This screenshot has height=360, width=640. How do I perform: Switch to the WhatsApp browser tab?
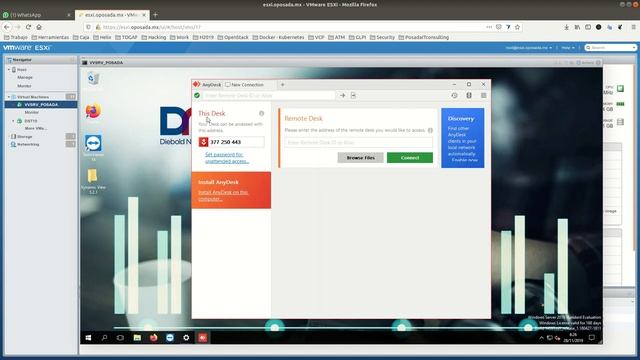point(36,15)
